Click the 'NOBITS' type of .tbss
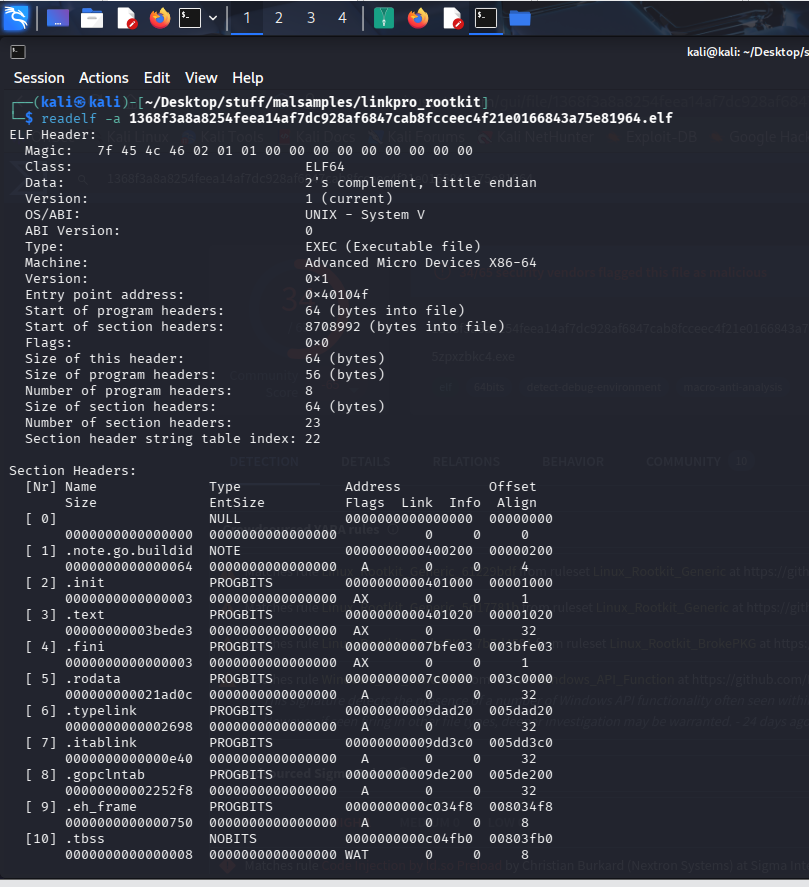The image size is (809, 887). coord(233,838)
